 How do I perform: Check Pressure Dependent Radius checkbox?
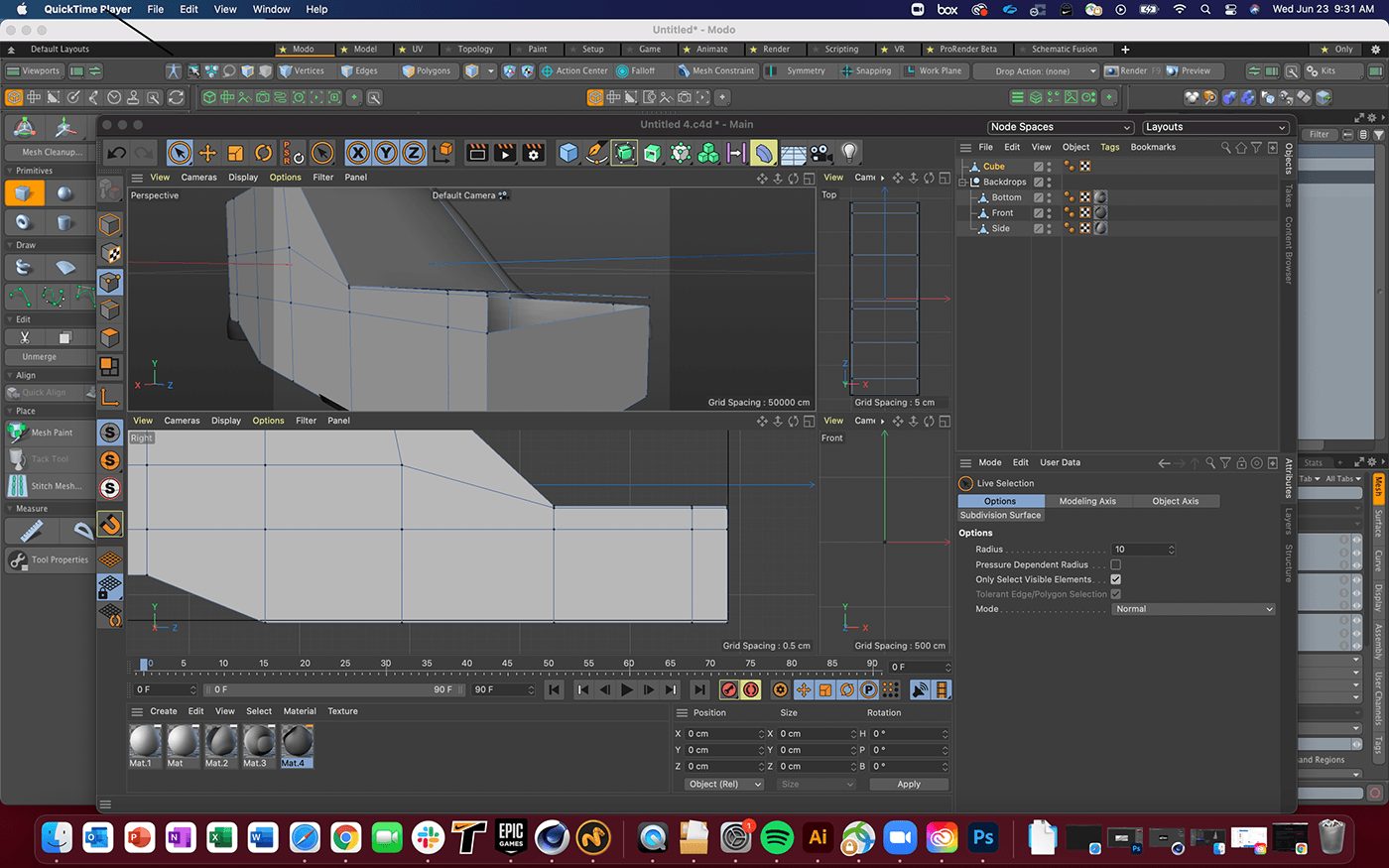tap(1116, 564)
